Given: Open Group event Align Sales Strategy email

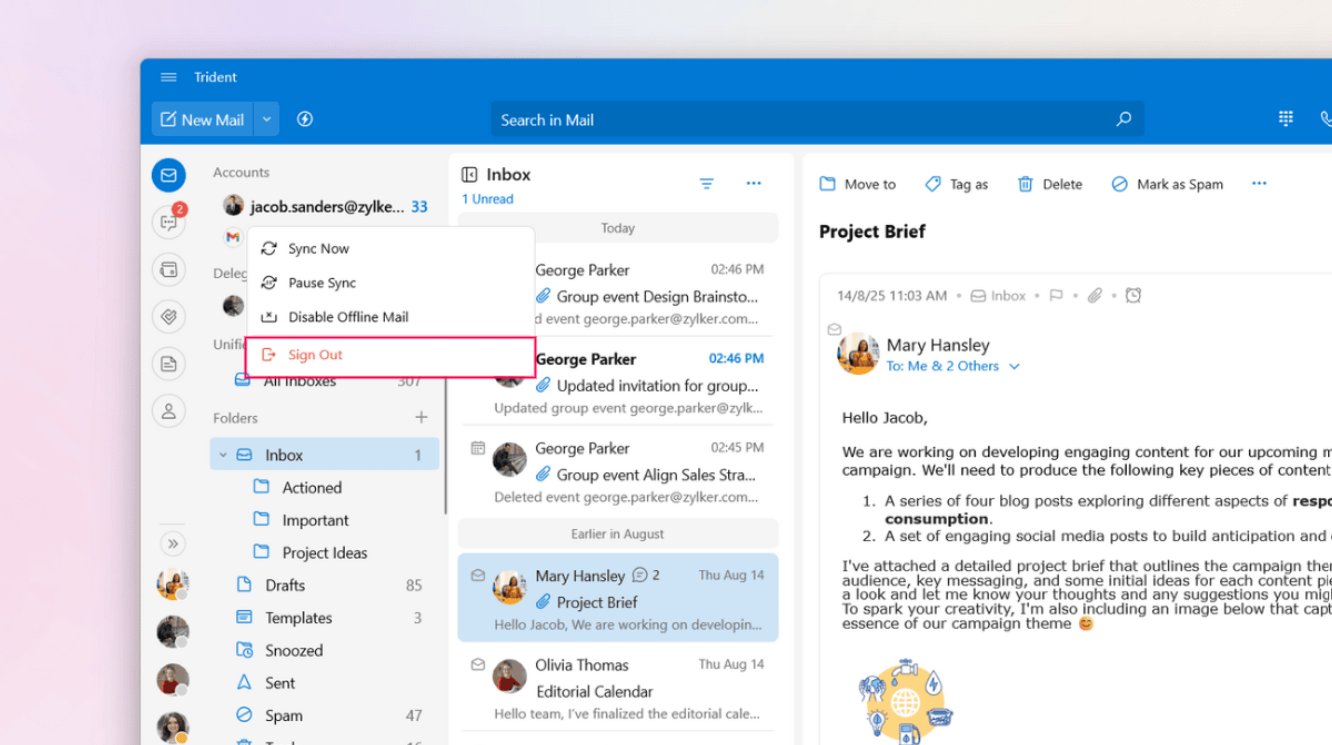Looking at the screenshot, I should (618, 470).
